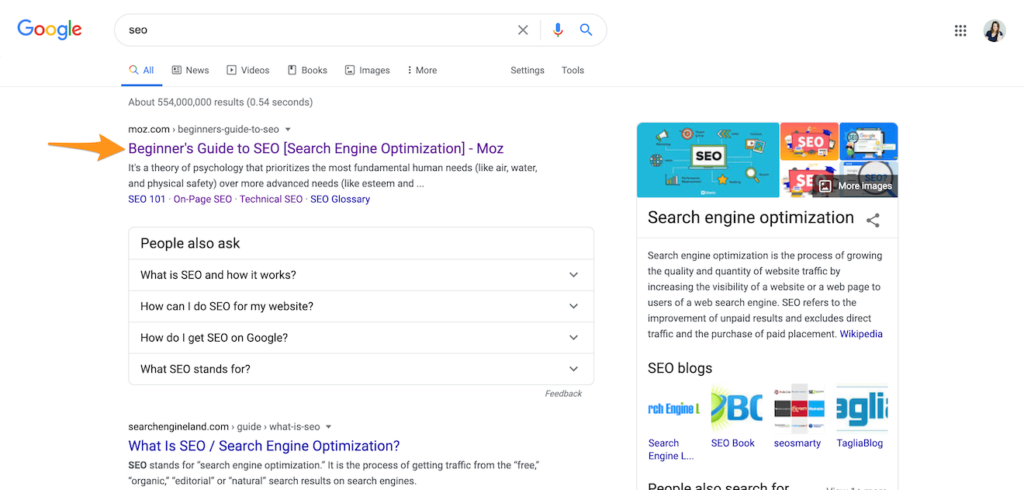Open TagliaBlog blog thumbnail
The width and height of the screenshot is (1024, 490).
click(x=862, y=409)
